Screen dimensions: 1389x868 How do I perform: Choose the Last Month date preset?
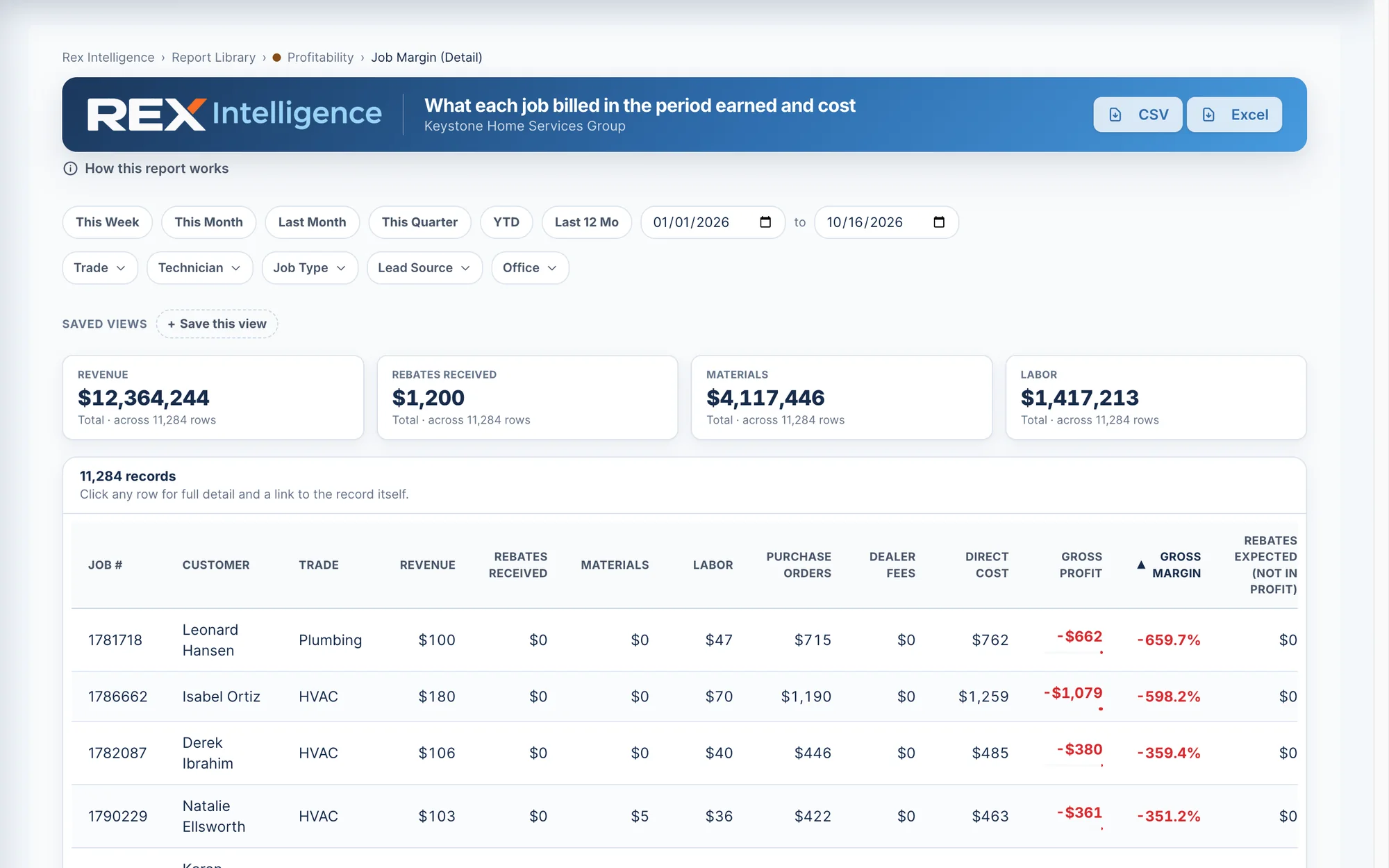[313, 222]
